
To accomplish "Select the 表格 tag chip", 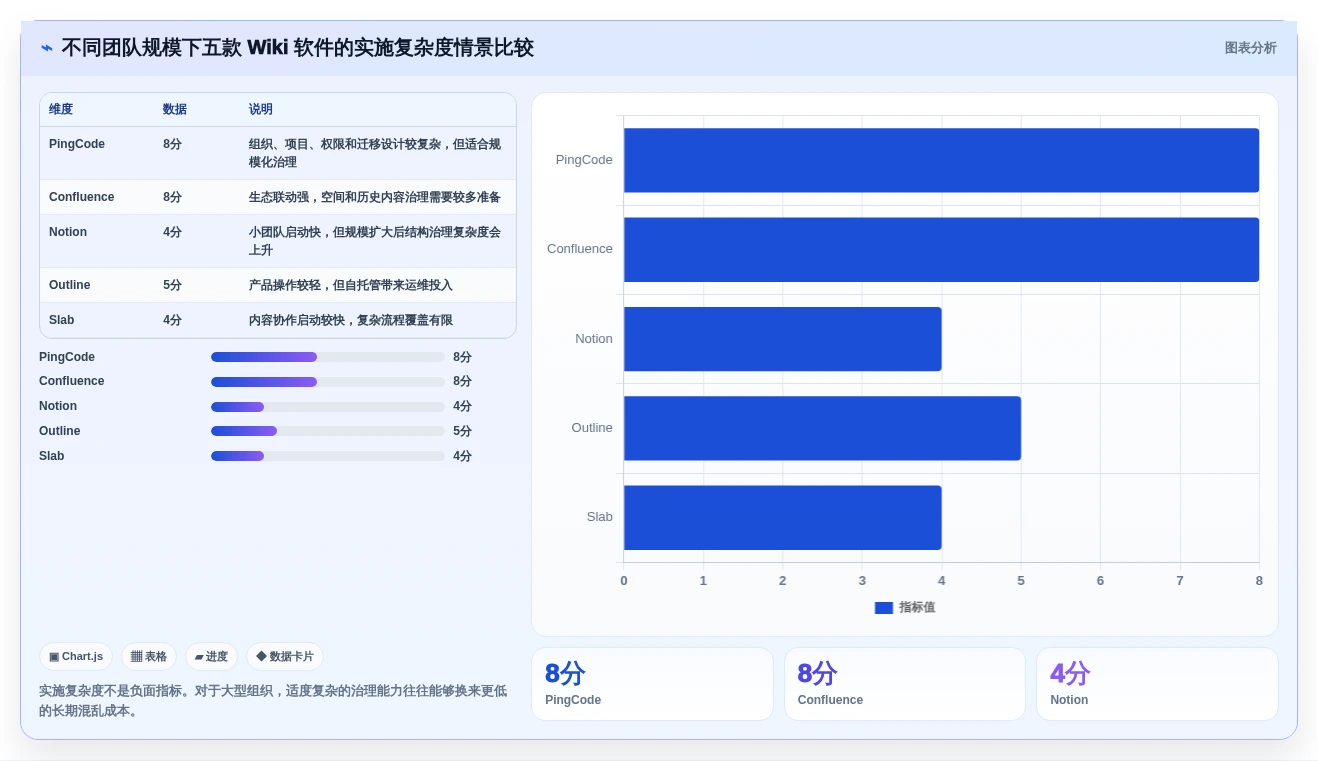I will click(x=149, y=657).
